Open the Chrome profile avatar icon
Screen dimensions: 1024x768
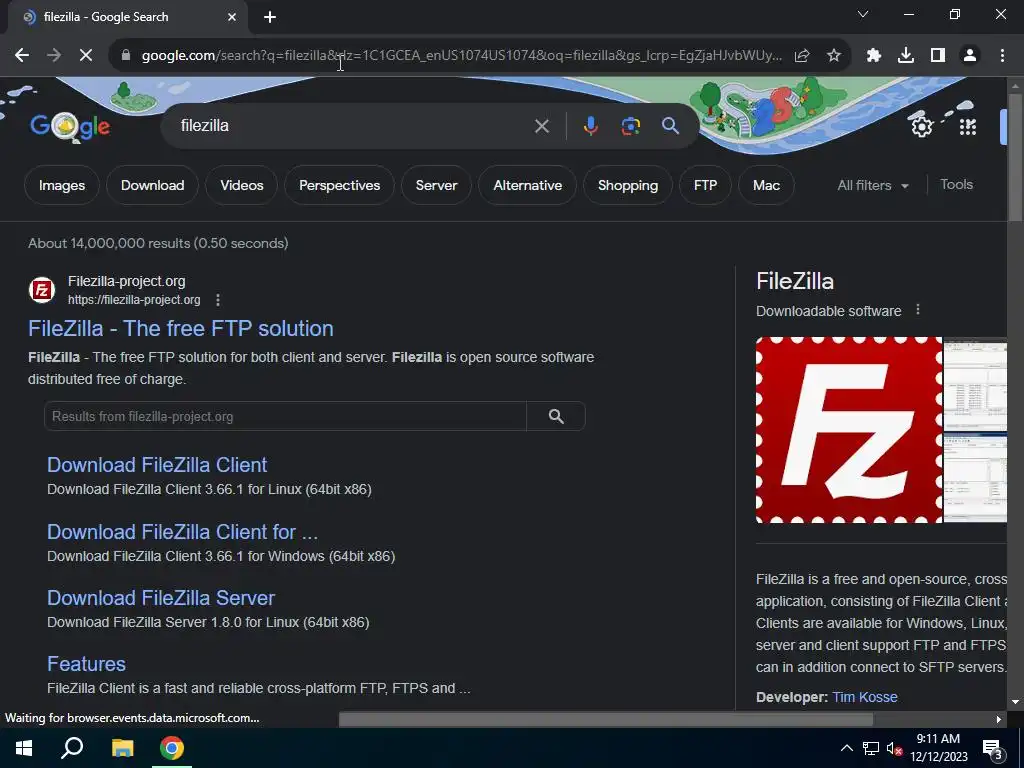coord(970,56)
